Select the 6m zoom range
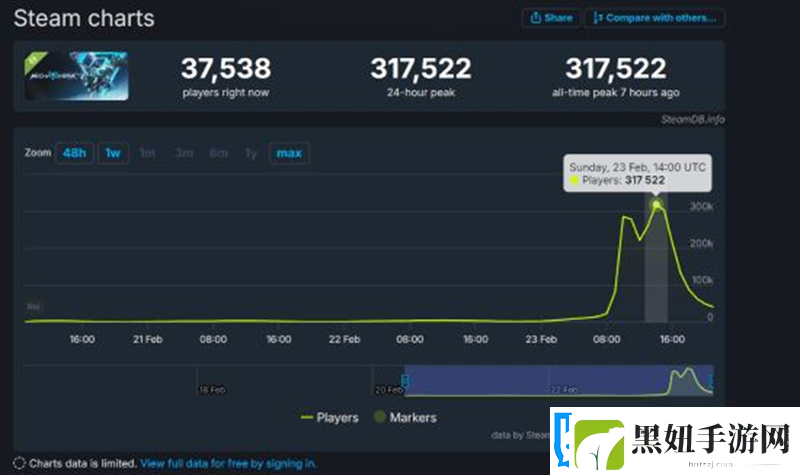The image size is (800, 475). tap(218, 153)
